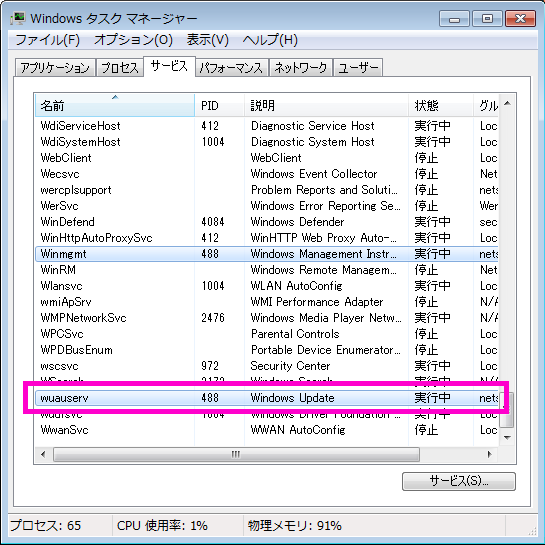Select the wuauserv Windows Update service row

click(x=267, y=398)
